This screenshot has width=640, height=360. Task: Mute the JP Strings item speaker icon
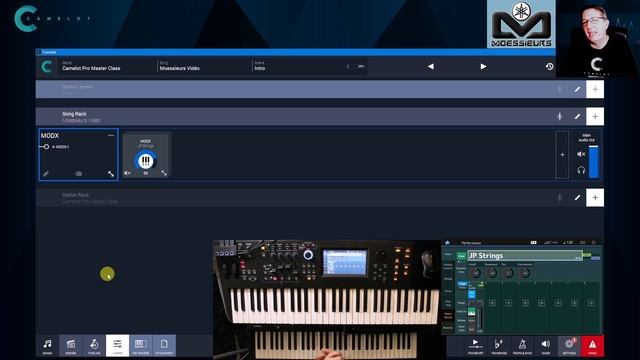(127, 173)
